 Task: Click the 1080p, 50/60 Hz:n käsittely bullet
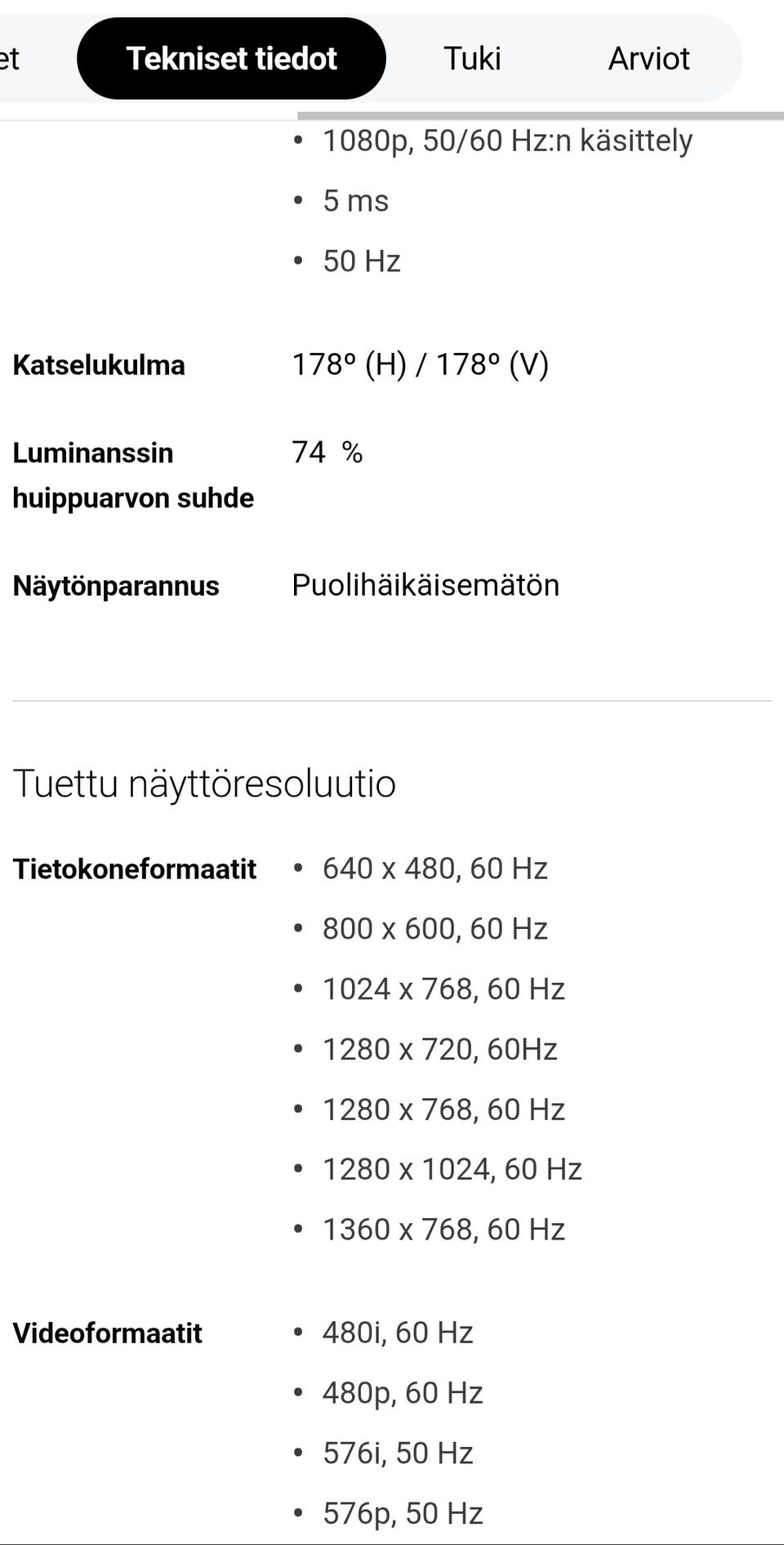pyautogui.click(x=507, y=140)
